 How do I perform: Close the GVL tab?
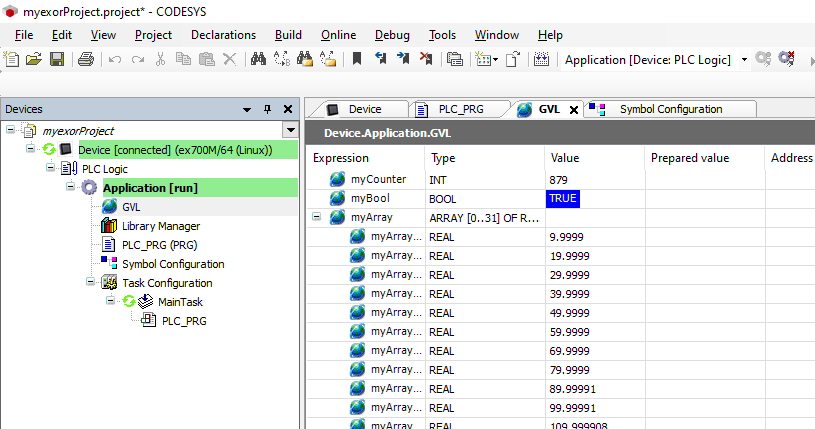point(574,110)
